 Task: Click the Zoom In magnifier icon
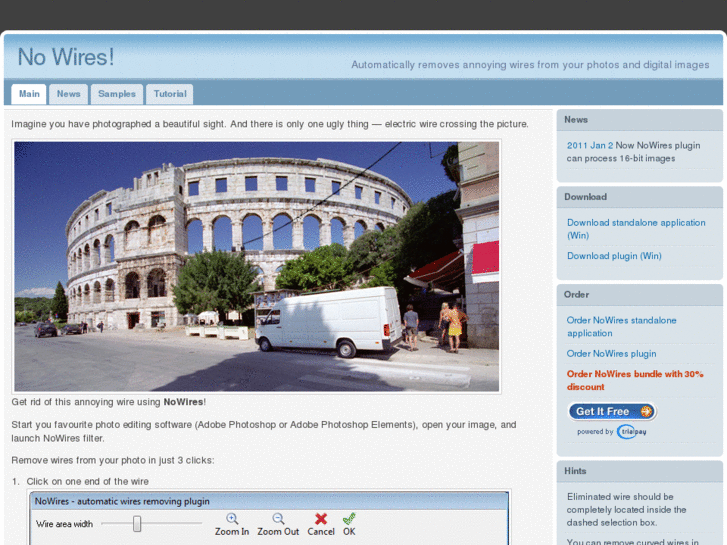pyautogui.click(x=232, y=519)
